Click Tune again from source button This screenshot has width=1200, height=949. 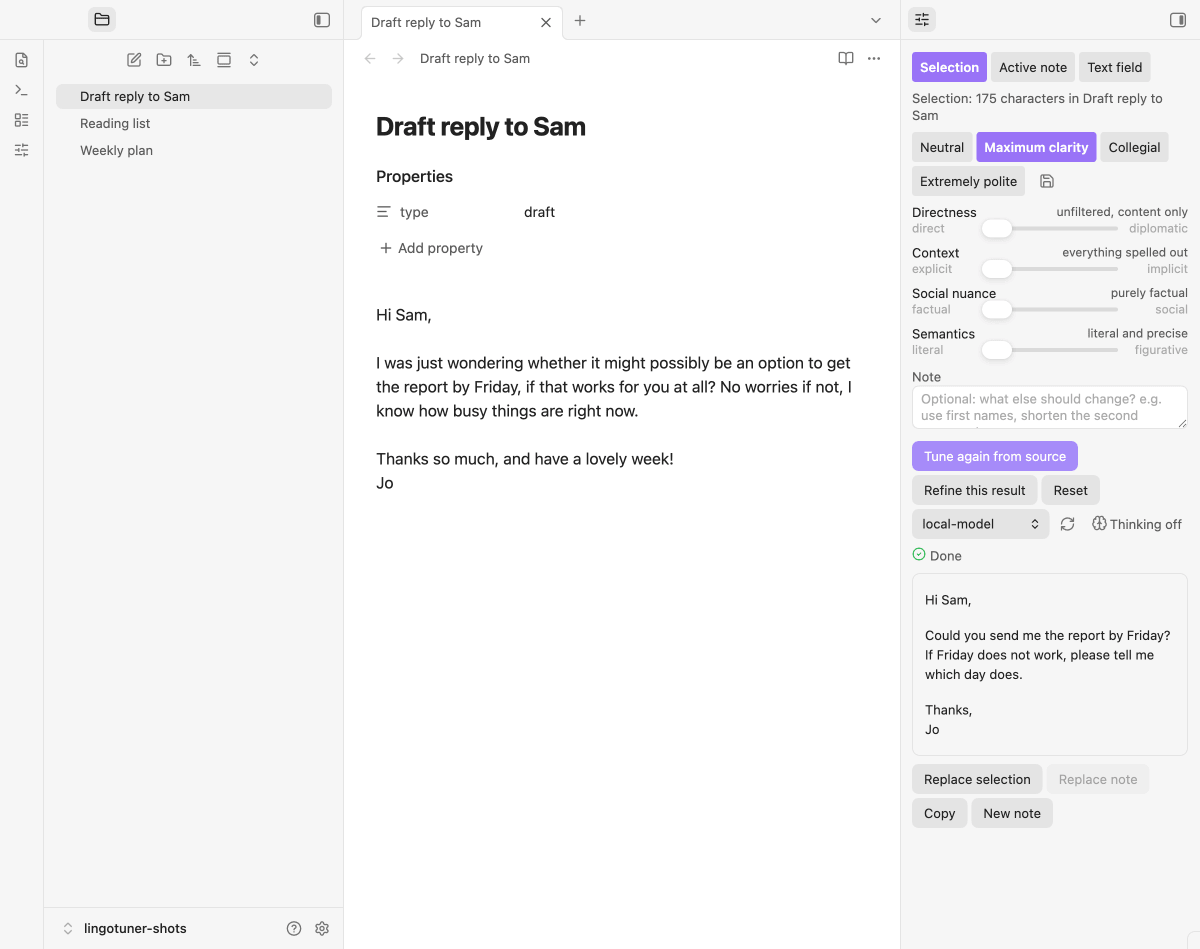click(x=995, y=456)
